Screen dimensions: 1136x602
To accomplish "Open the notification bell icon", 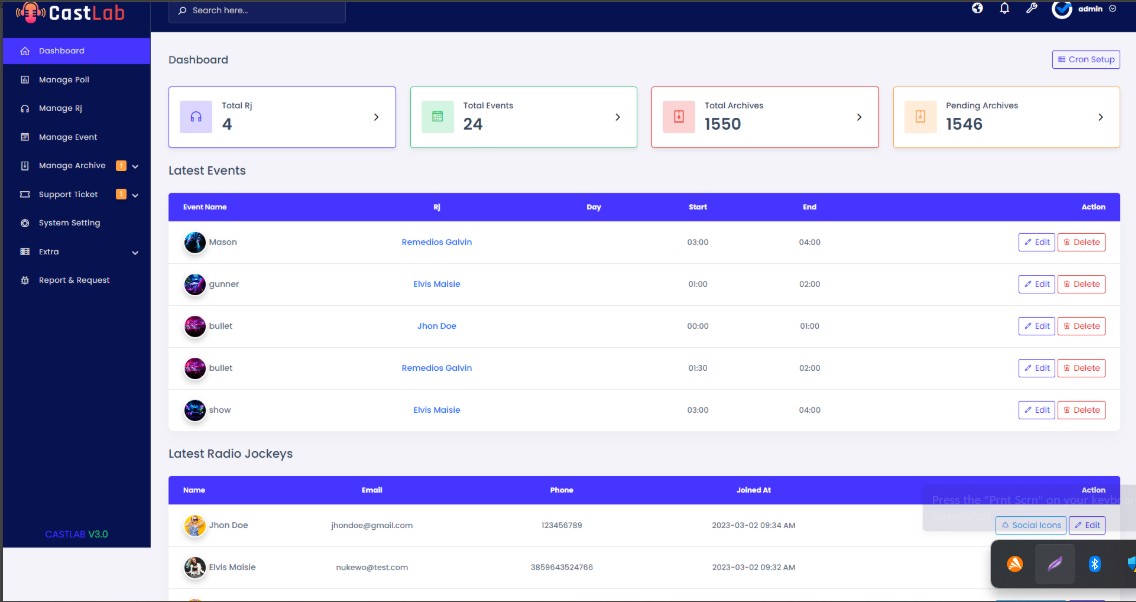I will tap(1005, 9).
